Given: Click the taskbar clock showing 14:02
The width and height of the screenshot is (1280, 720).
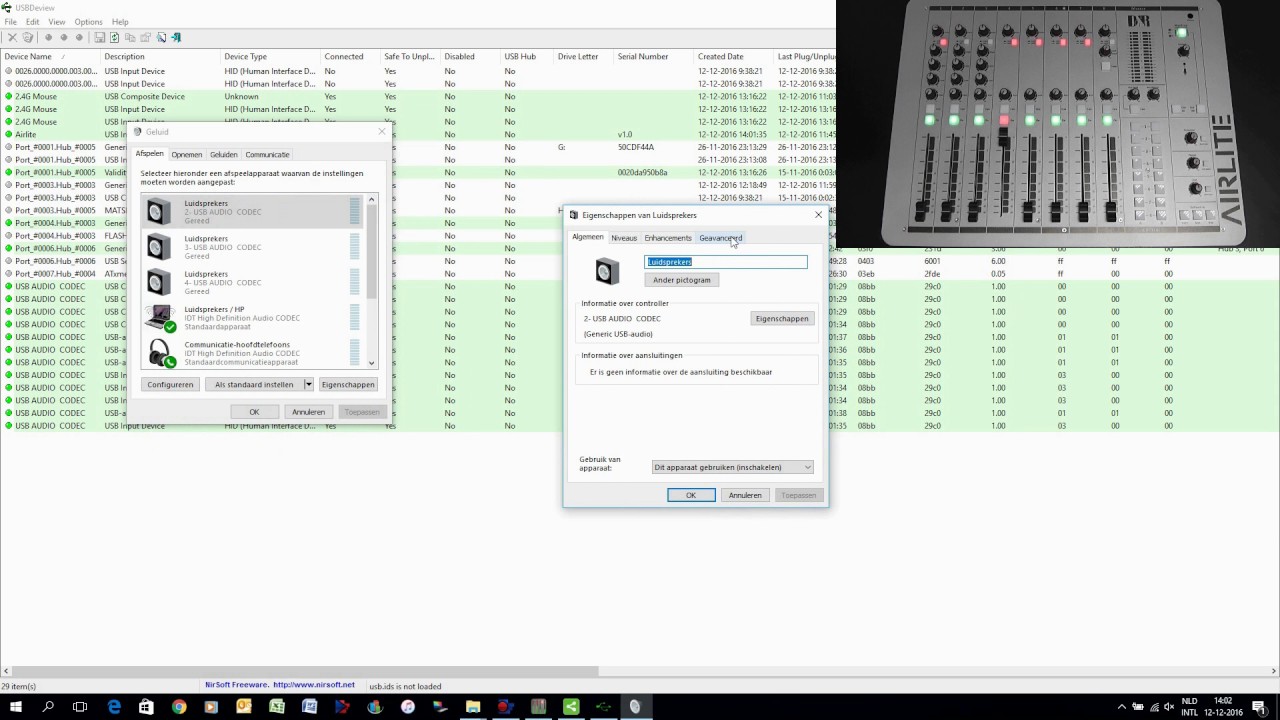Looking at the screenshot, I should click(1221, 707).
